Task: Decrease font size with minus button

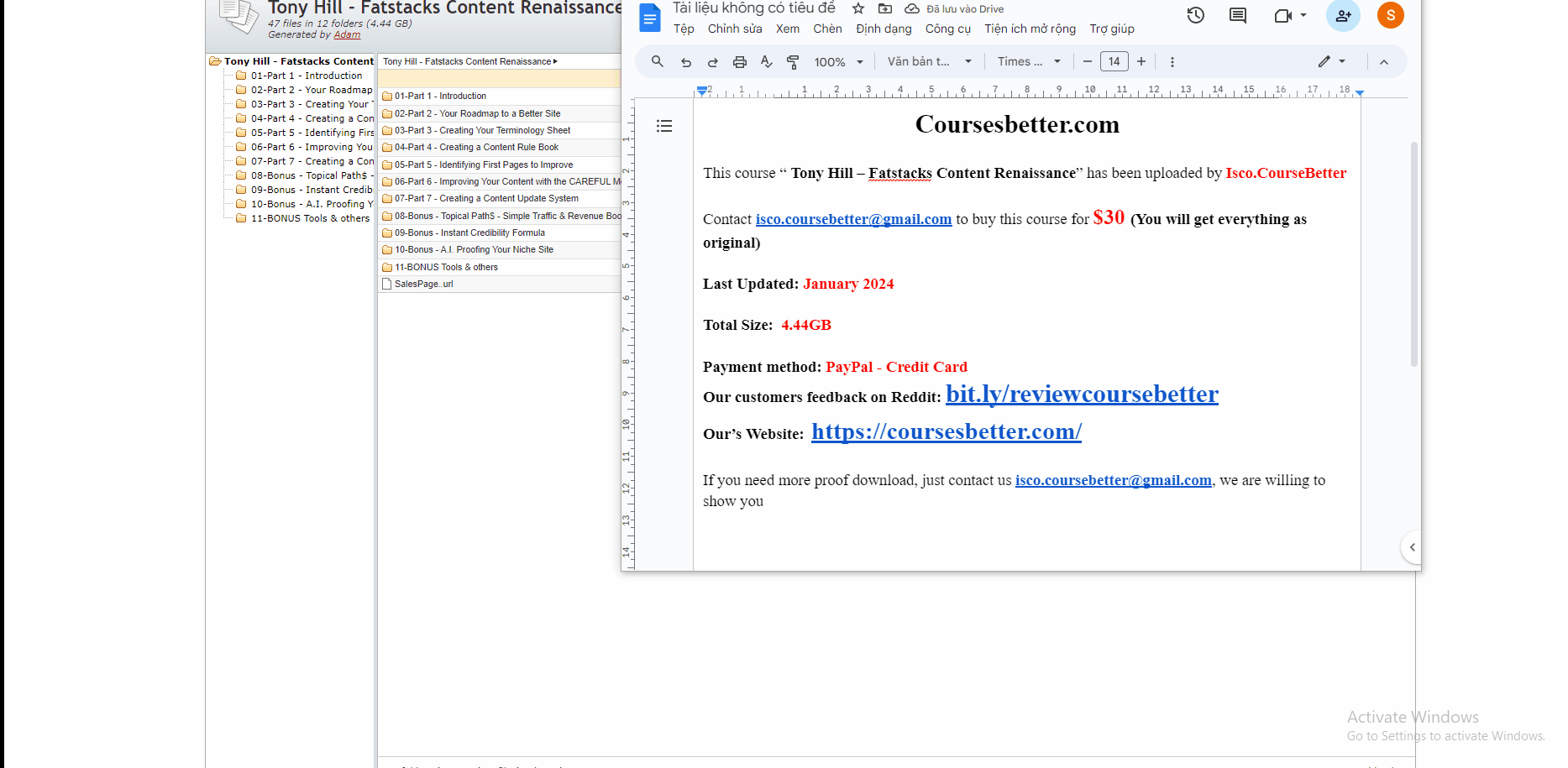Action: [x=1088, y=61]
